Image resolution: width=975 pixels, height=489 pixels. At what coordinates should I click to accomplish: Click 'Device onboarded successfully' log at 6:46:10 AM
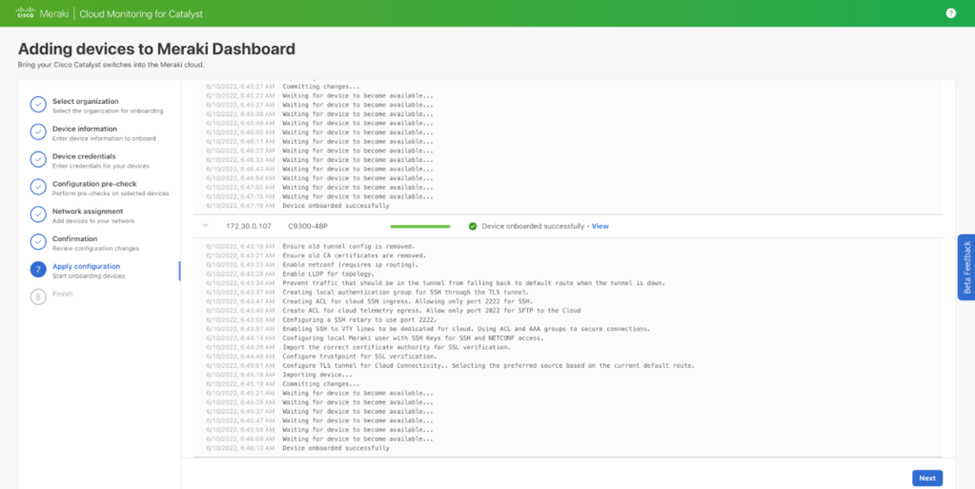point(336,448)
